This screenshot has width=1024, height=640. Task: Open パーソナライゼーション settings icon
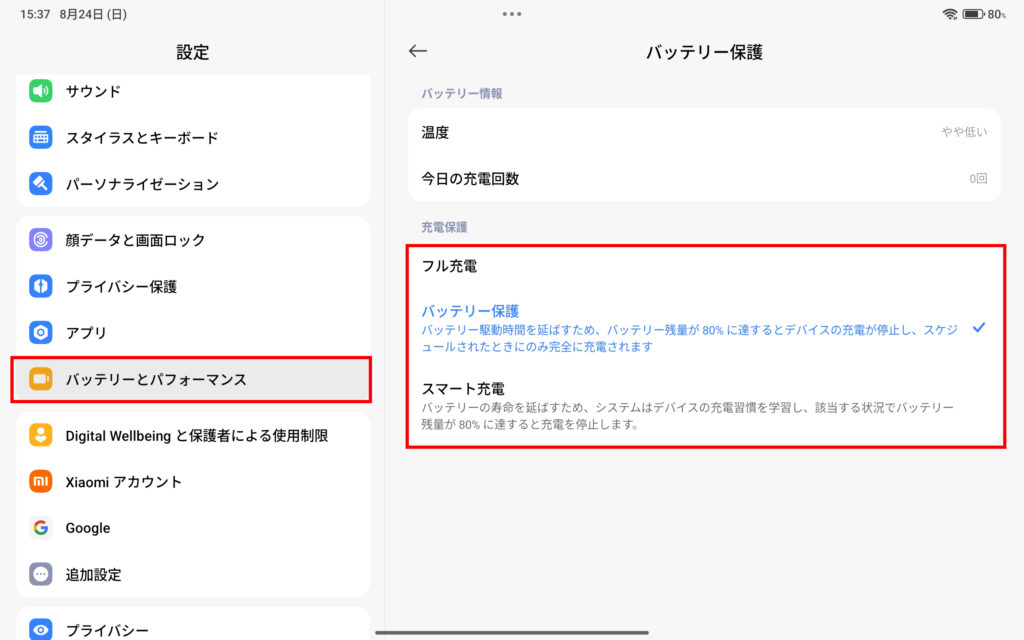coord(40,183)
